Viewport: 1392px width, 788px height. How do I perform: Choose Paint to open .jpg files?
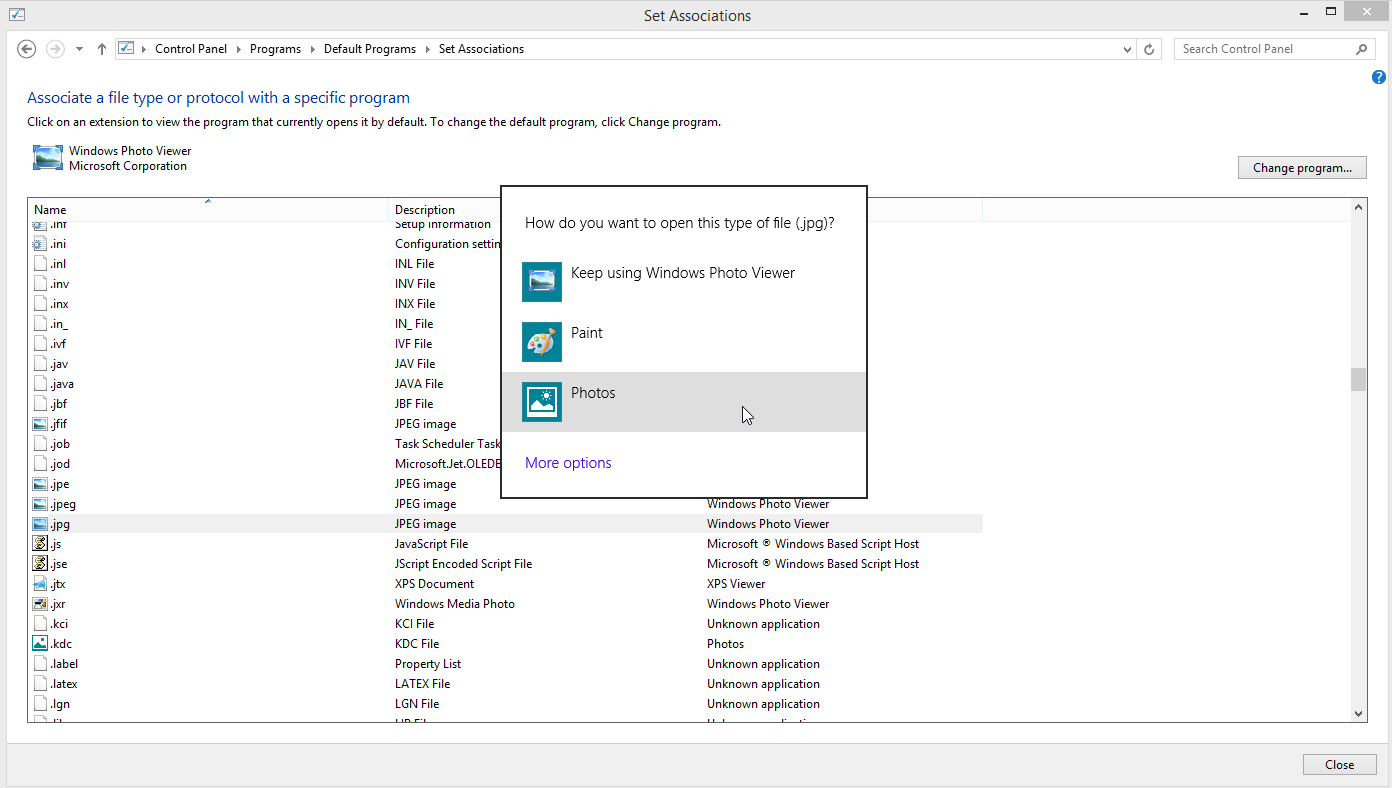pyautogui.click(x=684, y=342)
